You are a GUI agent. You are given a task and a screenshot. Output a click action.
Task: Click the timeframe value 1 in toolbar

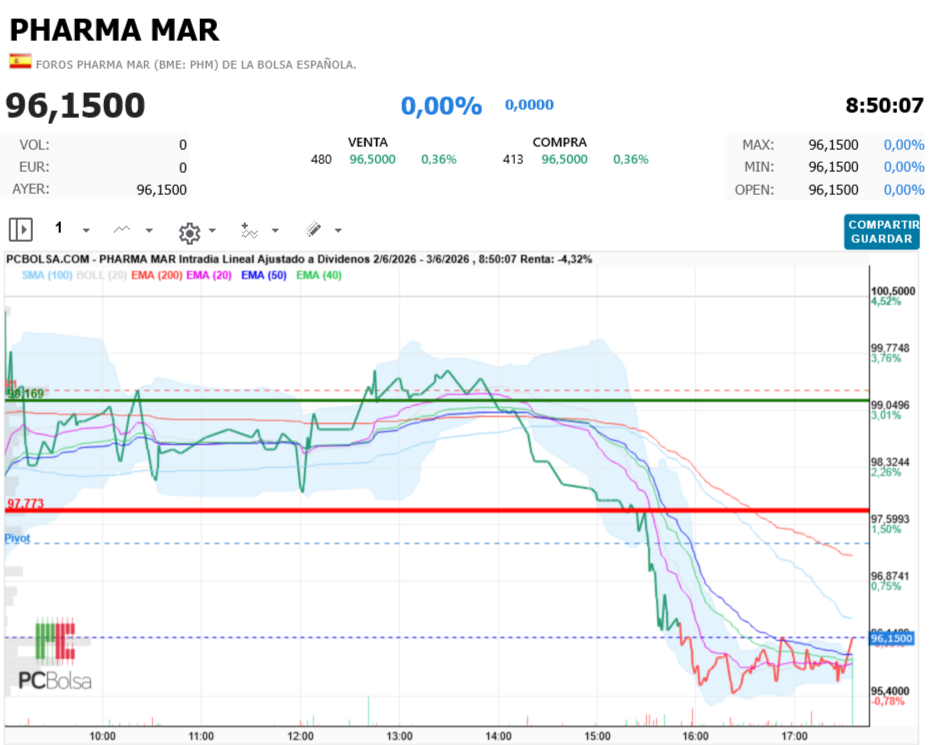(59, 228)
